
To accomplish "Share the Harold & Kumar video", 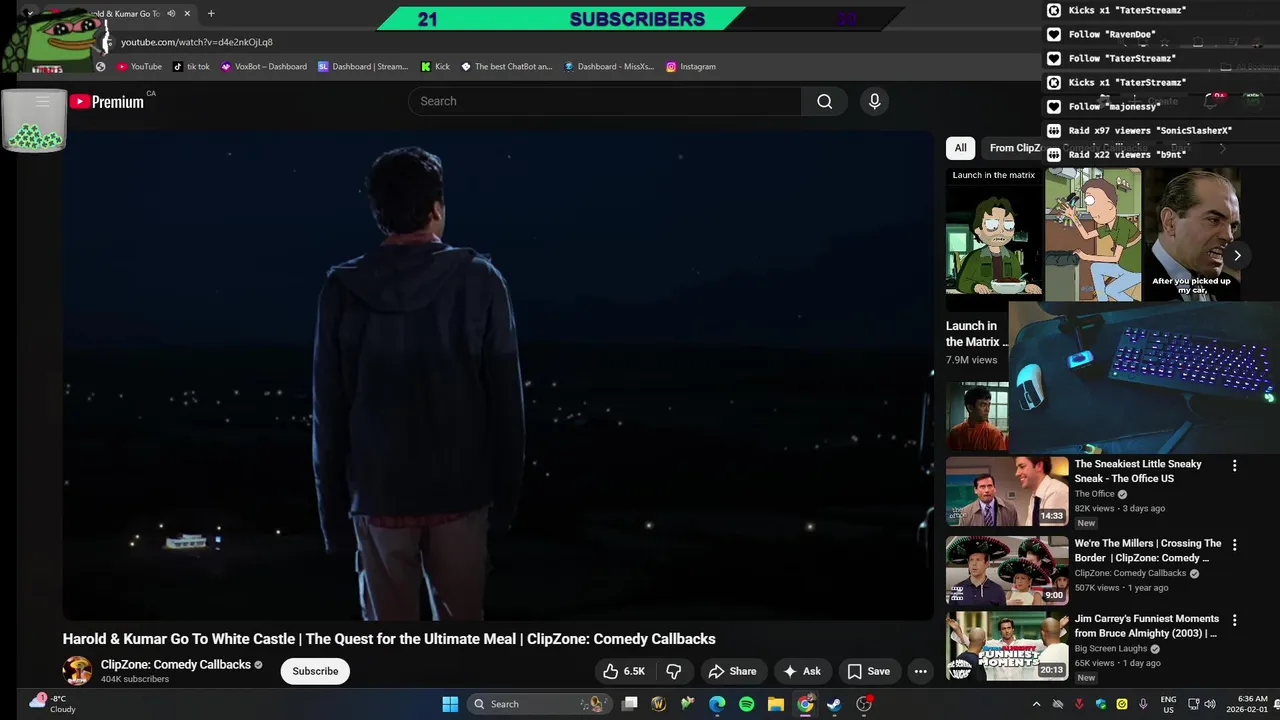I will pos(732,671).
